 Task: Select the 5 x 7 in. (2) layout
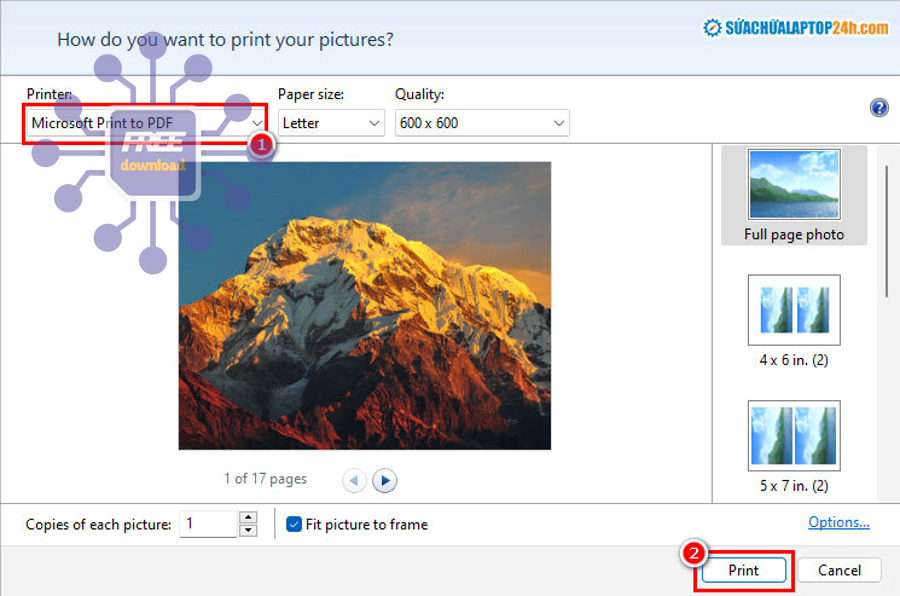pos(794,447)
